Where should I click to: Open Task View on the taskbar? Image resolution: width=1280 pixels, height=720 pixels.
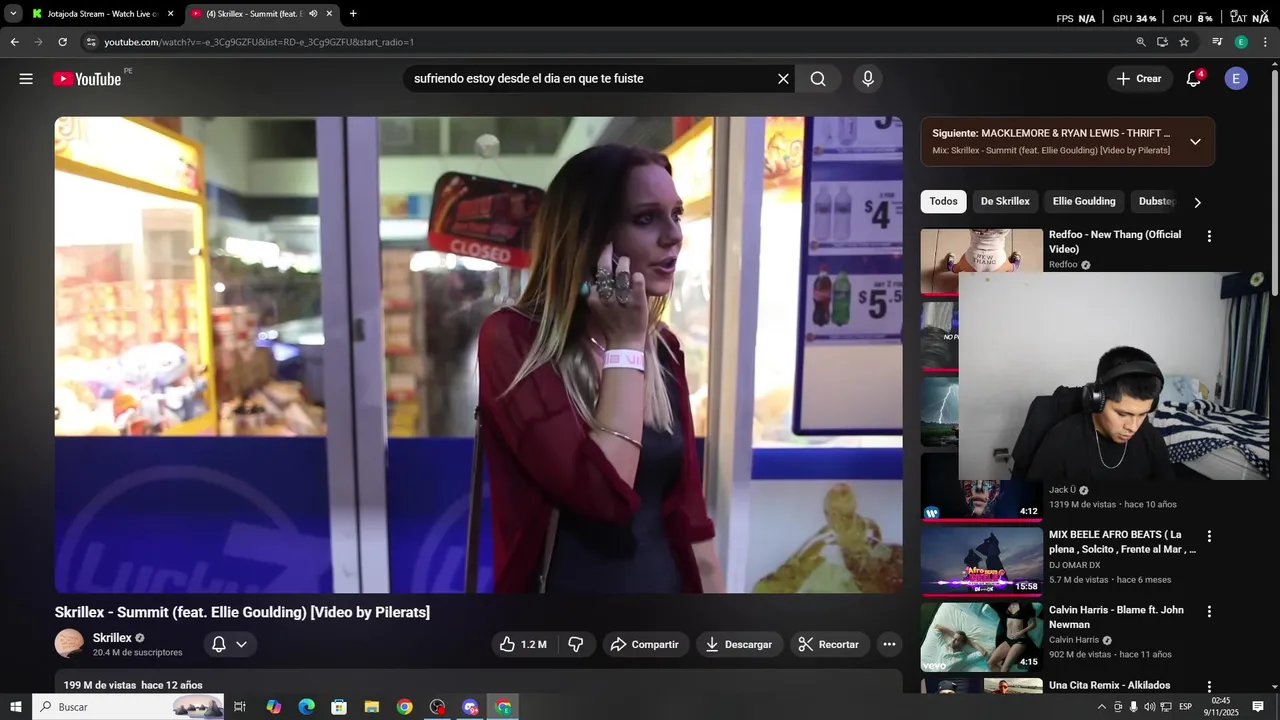pos(240,707)
